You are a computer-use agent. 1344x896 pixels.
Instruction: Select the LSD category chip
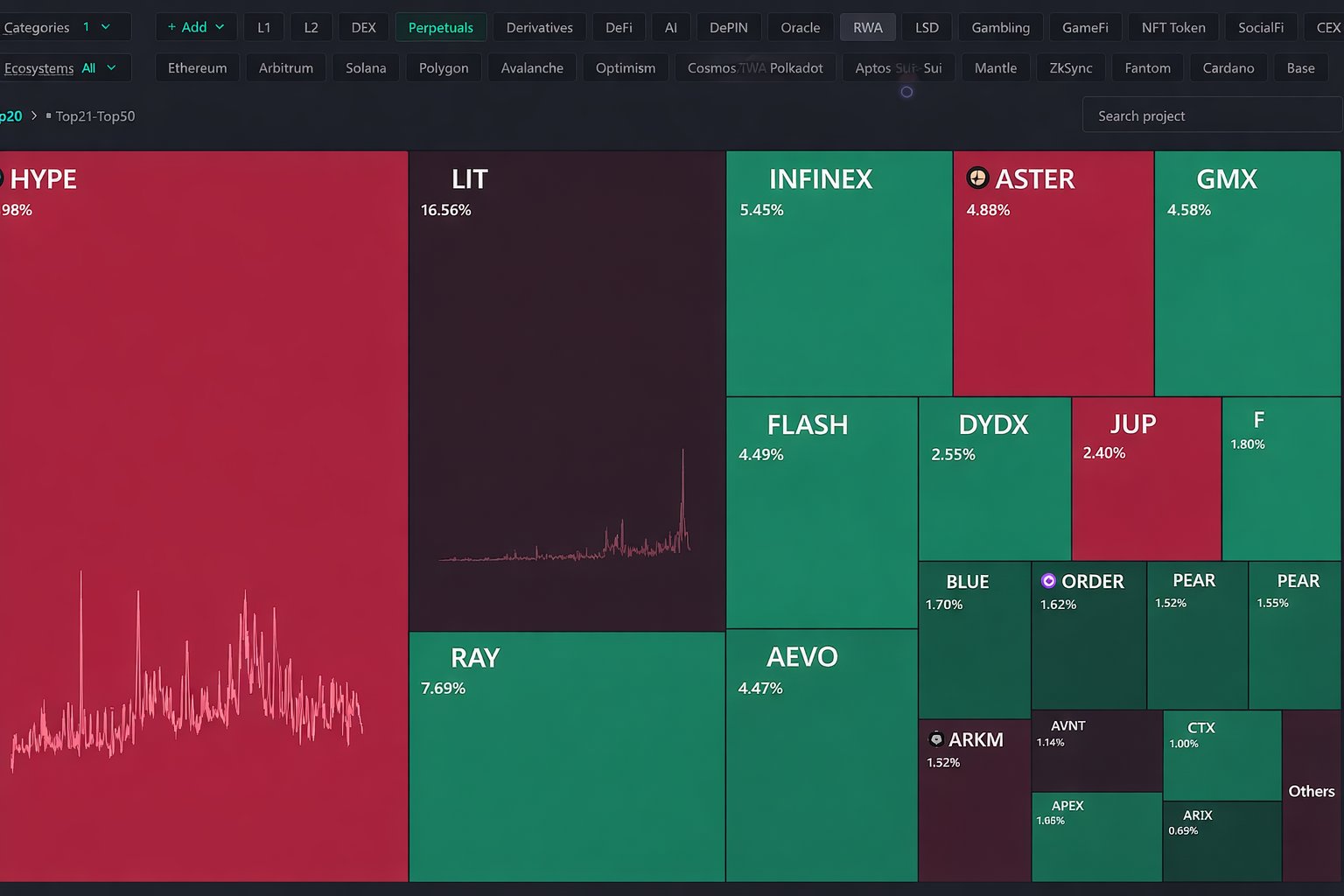pos(927,27)
